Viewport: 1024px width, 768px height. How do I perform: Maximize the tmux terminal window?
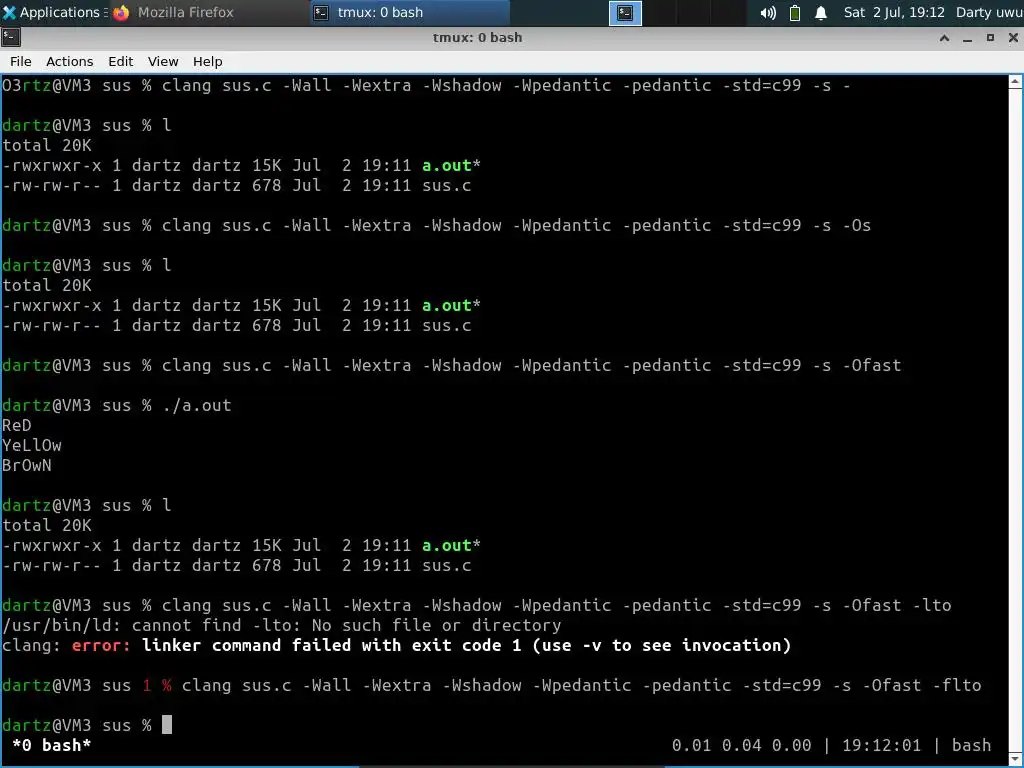(x=990, y=38)
